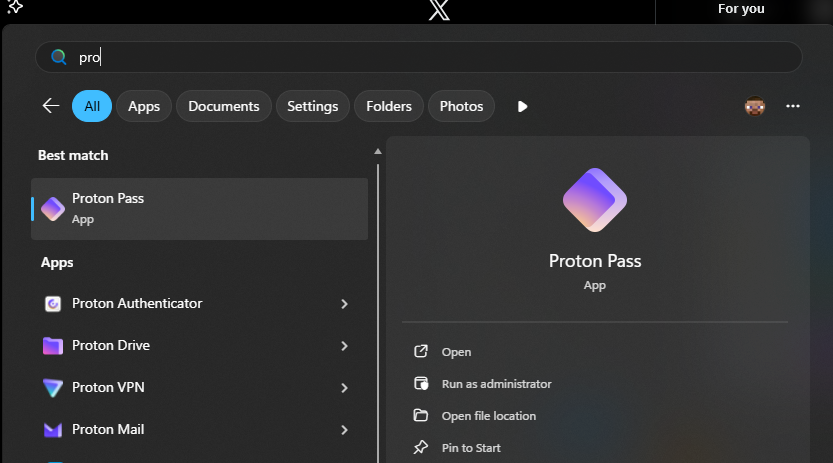The image size is (833, 463).
Task: Click the results list scroll-up arrow
Action: pyautogui.click(x=378, y=151)
